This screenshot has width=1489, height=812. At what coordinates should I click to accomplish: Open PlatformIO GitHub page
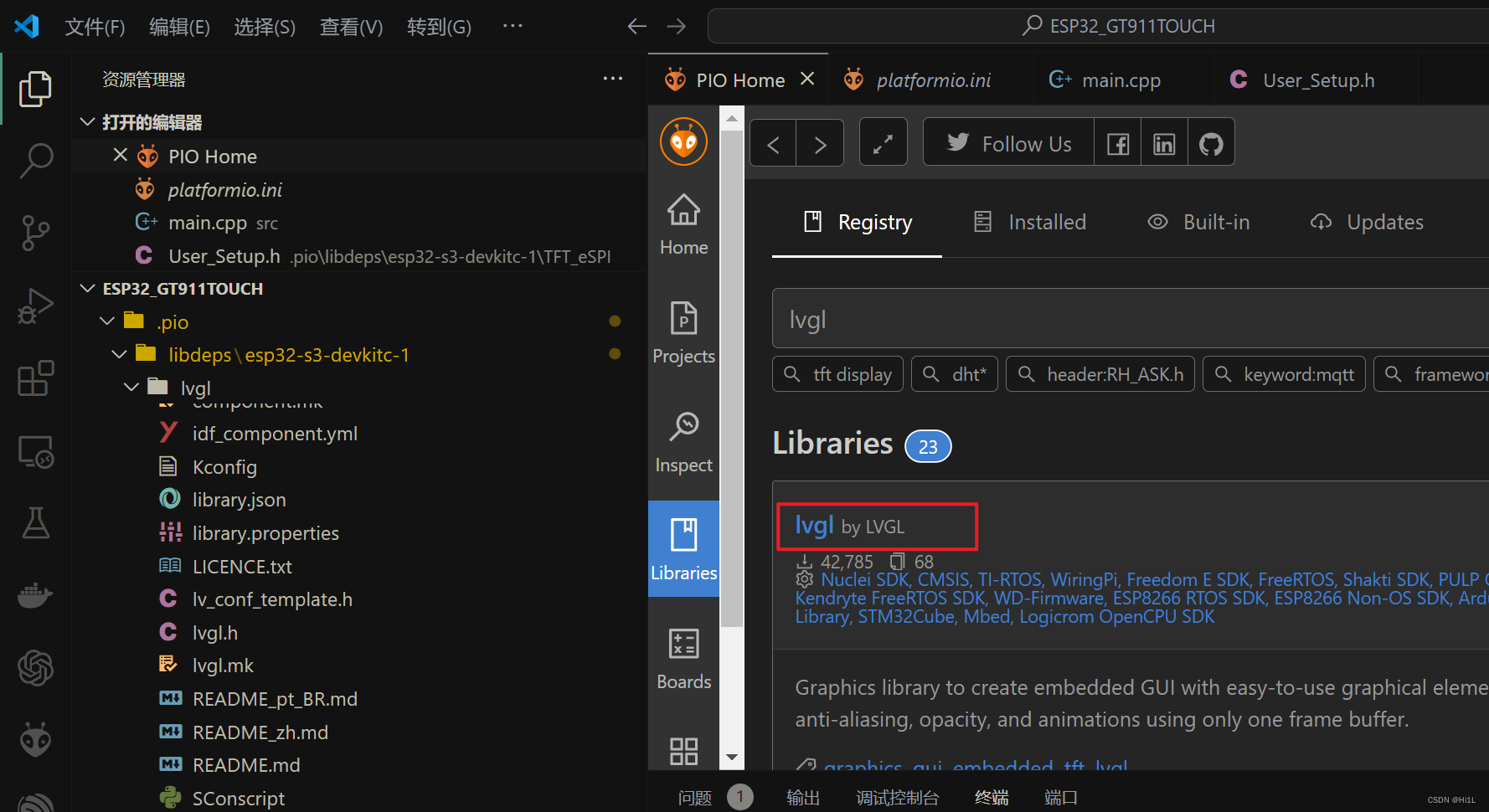[x=1211, y=144]
